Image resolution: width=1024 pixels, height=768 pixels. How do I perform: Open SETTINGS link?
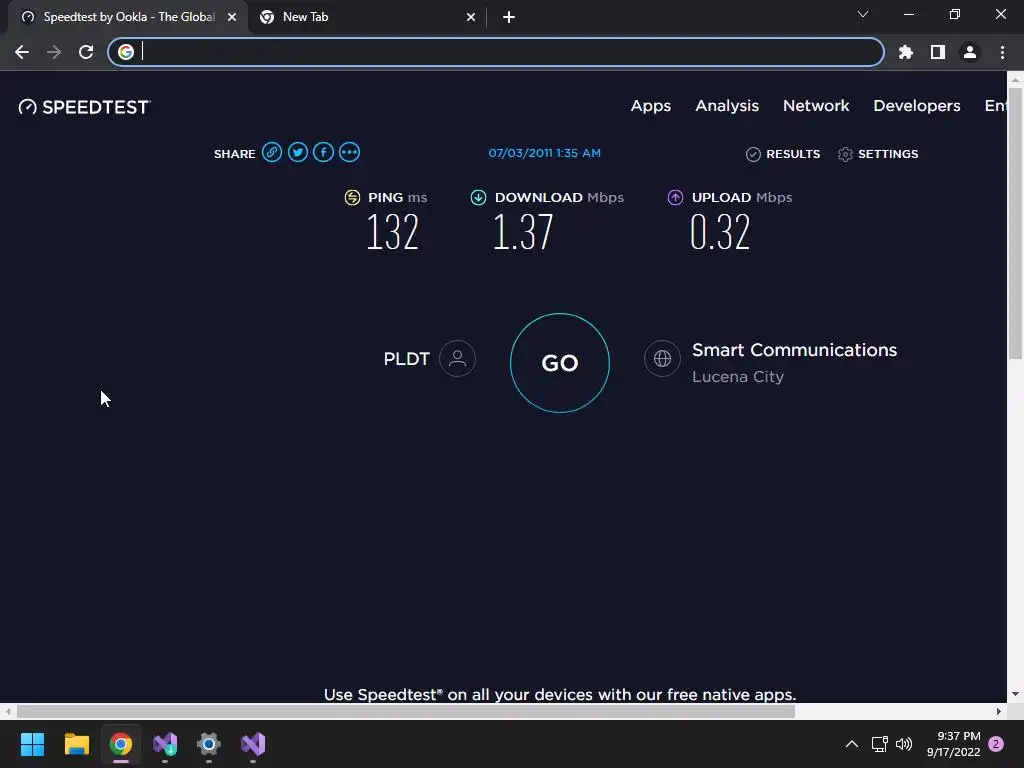(x=888, y=154)
